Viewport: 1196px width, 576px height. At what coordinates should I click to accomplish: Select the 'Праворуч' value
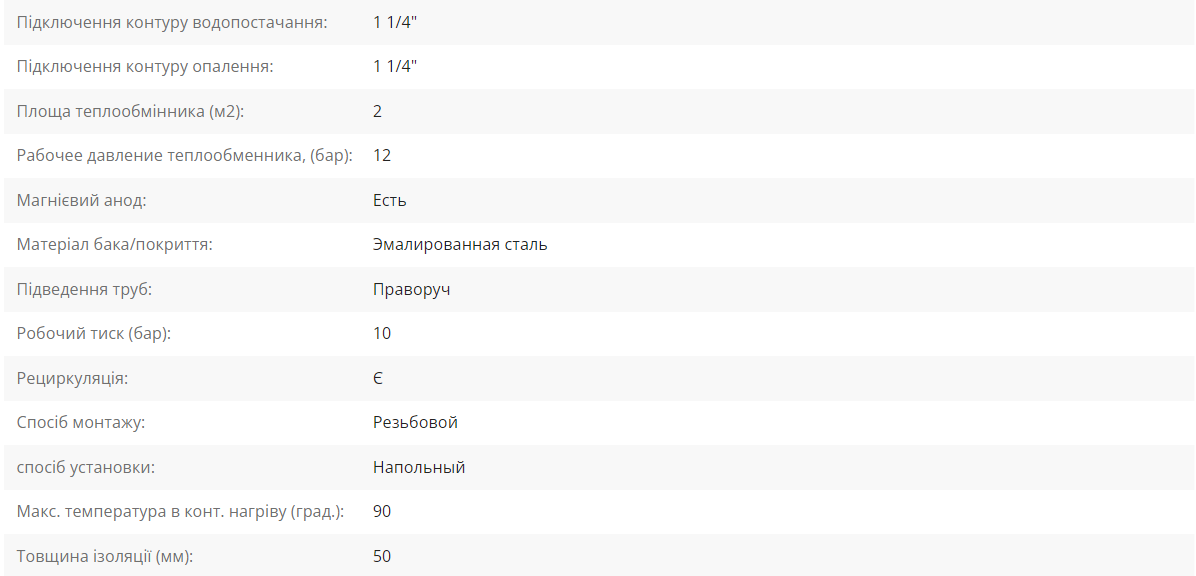pyautogui.click(x=412, y=289)
